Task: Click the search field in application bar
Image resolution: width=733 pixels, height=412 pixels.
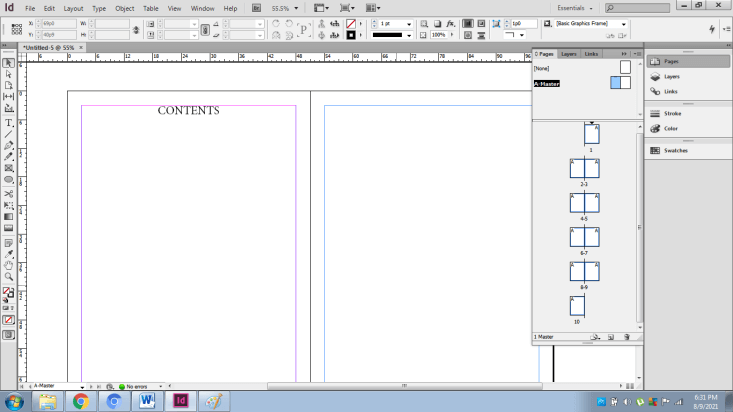Action: (637, 8)
